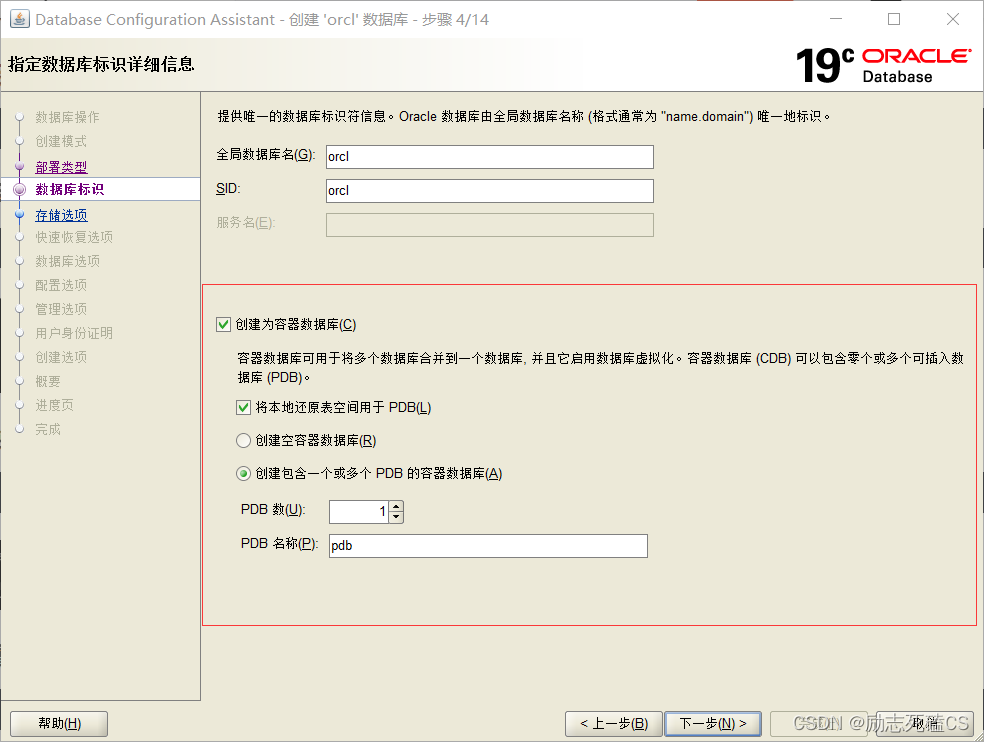
Task: Click the Java application icon in title bar
Action: tap(19, 19)
